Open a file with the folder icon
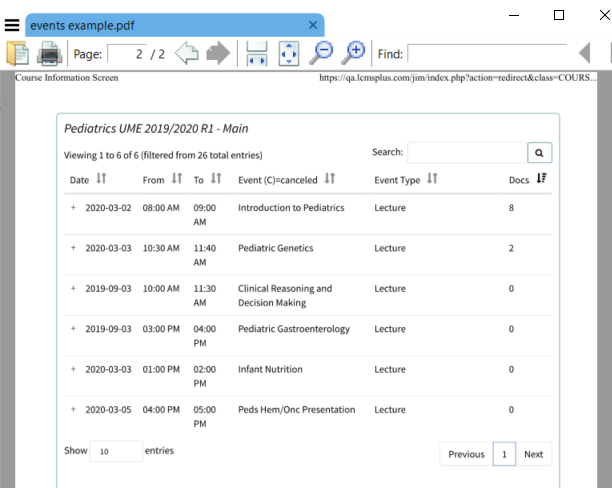The image size is (612, 488). pos(17,53)
